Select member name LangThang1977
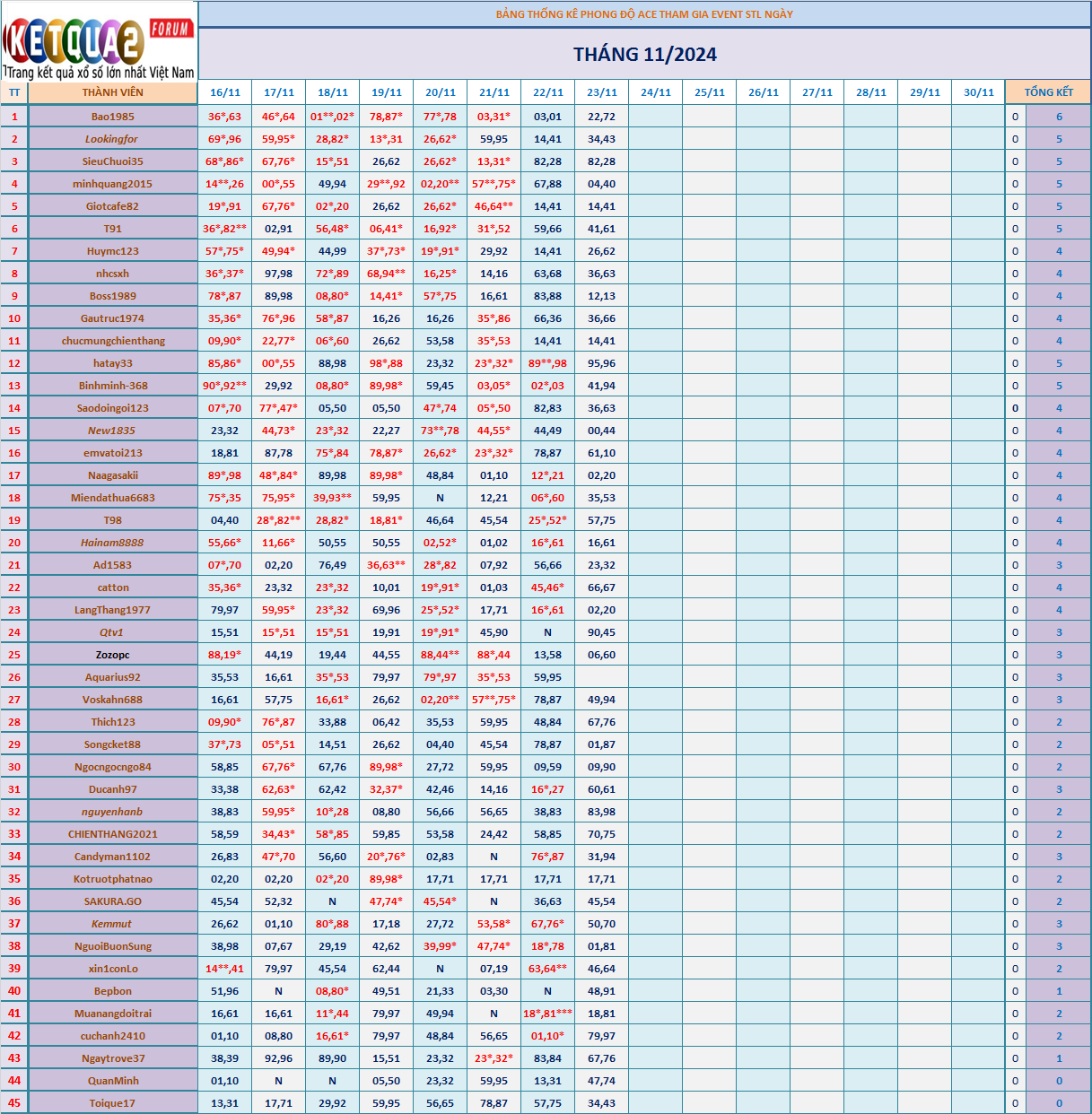 [x=113, y=610]
